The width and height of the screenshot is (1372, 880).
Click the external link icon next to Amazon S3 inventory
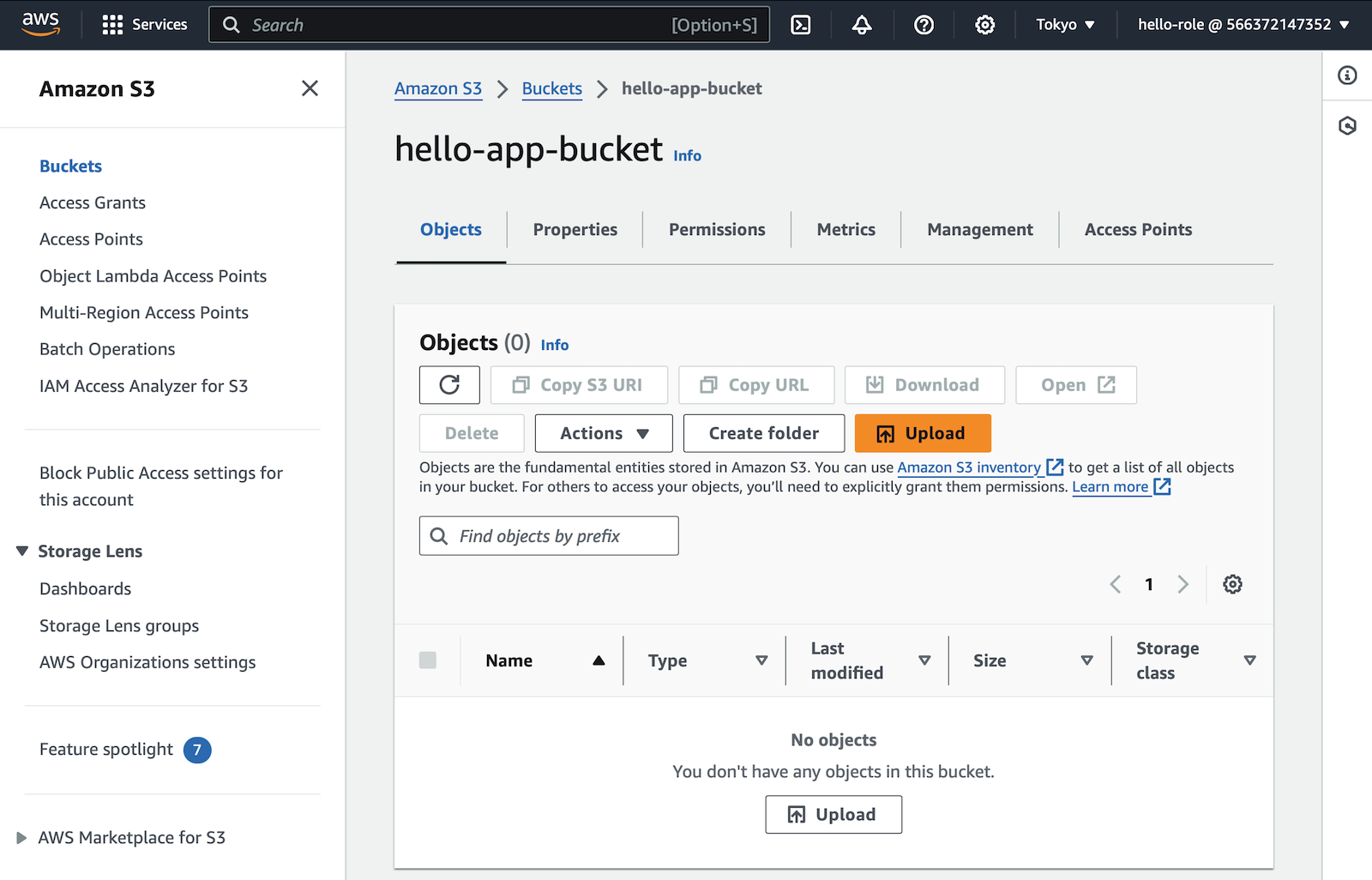tap(1055, 467)
